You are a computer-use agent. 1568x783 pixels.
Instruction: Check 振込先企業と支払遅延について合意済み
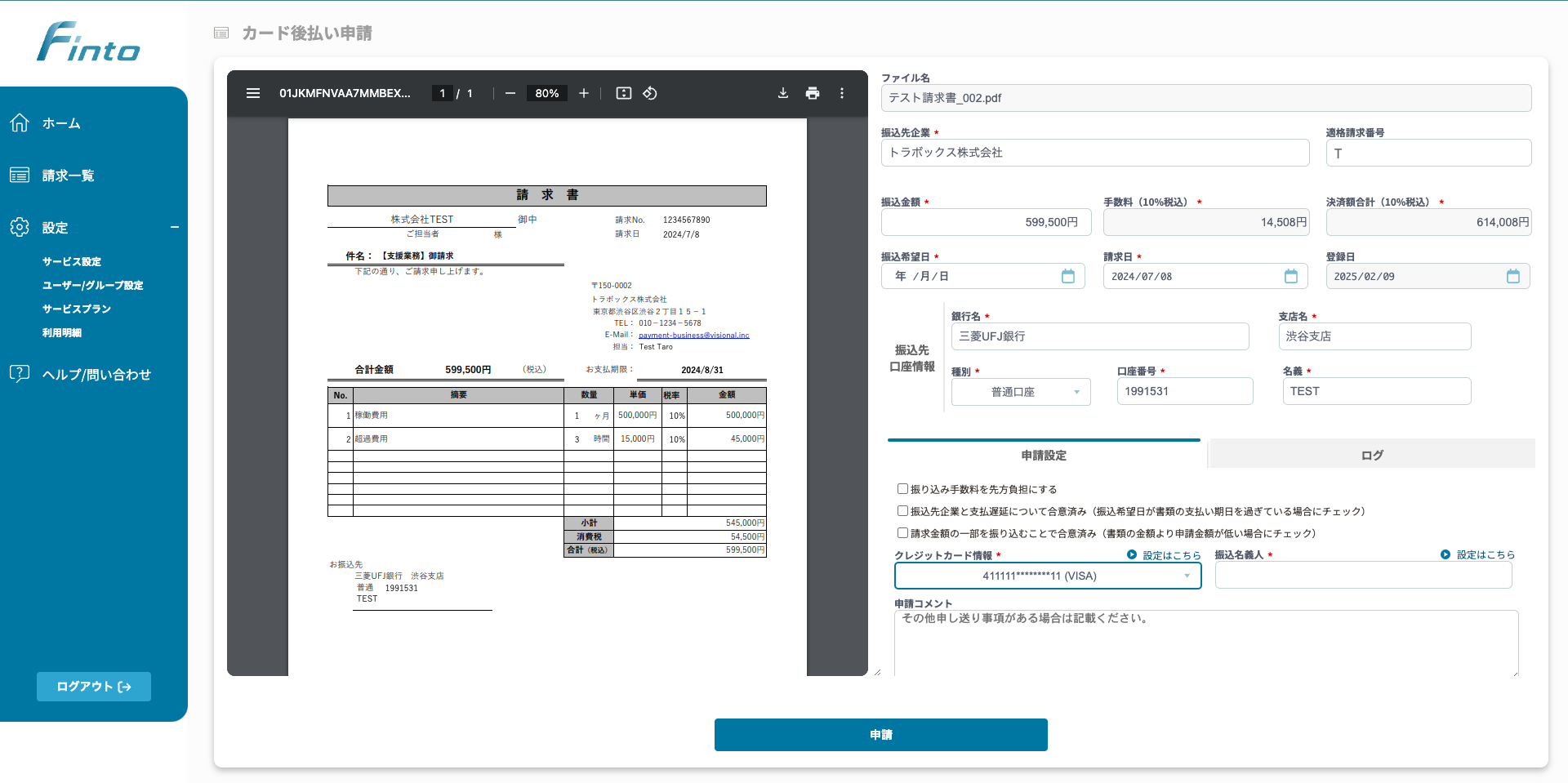click(902, 511)
